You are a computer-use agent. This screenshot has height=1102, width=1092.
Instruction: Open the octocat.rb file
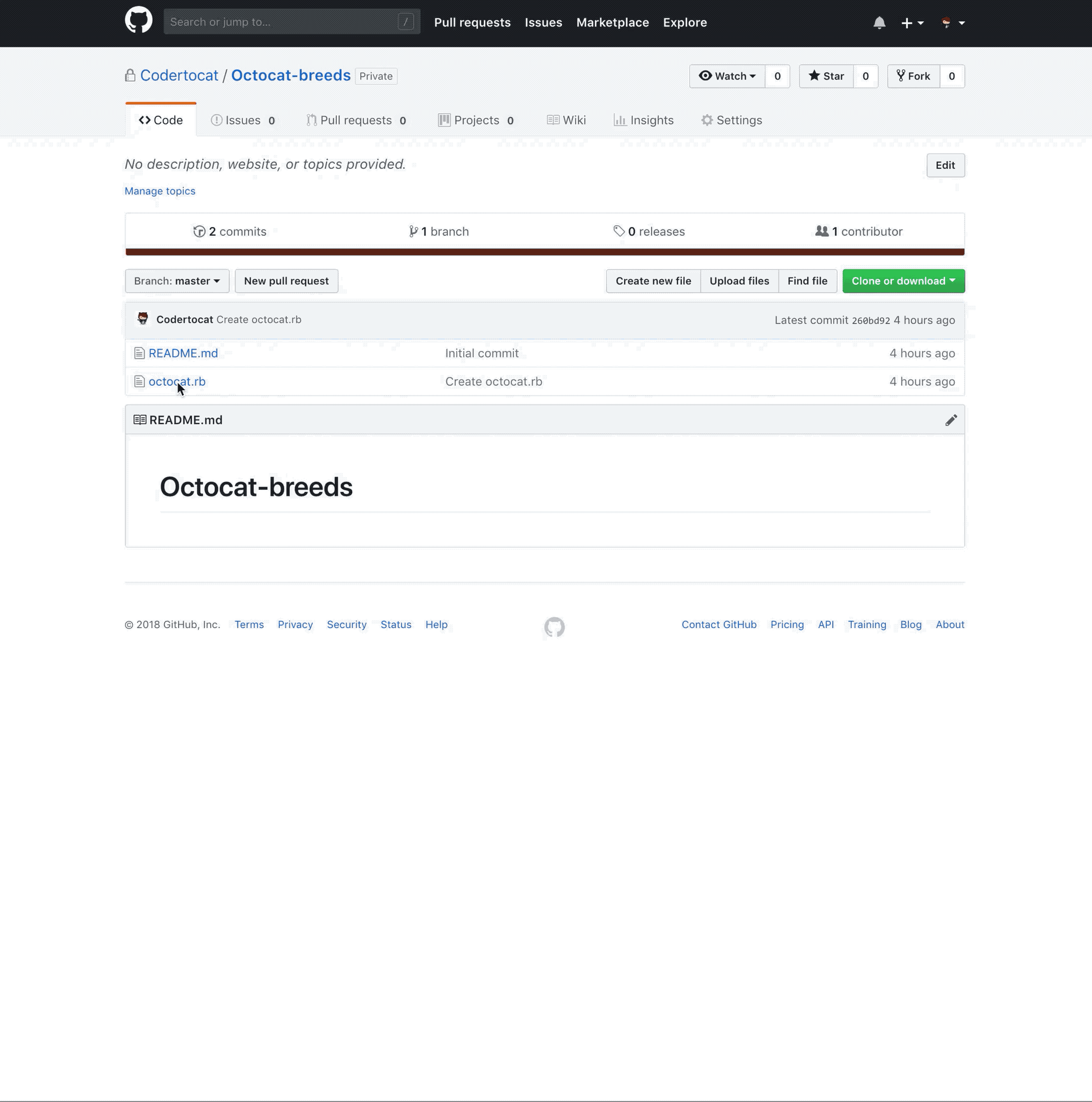(176, 381)
